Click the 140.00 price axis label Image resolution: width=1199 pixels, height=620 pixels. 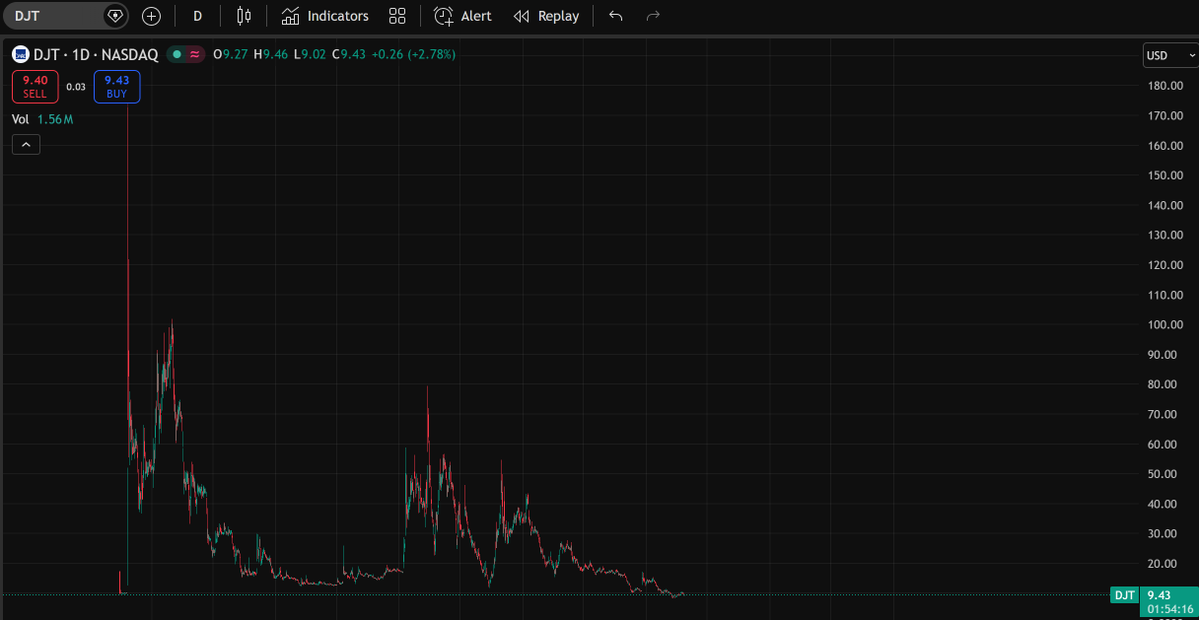[x=1166, y=205]
